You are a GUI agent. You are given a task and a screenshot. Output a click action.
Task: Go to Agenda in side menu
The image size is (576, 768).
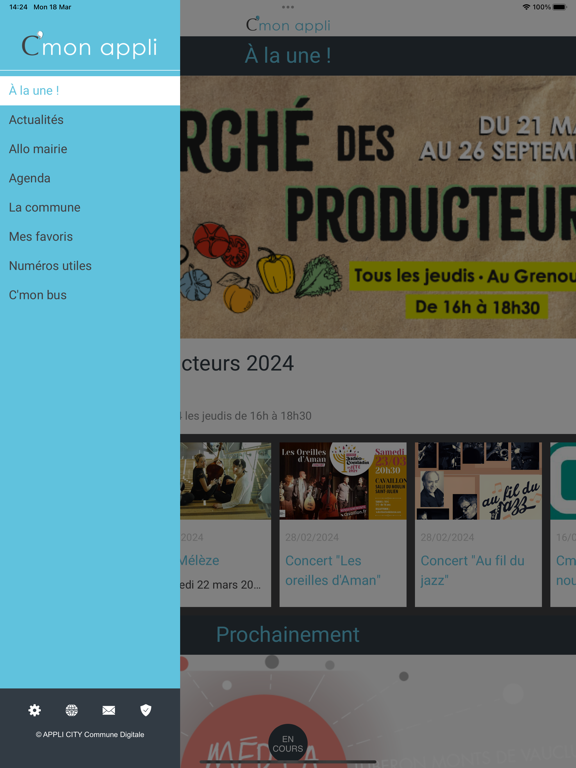(x=90, y=178)
